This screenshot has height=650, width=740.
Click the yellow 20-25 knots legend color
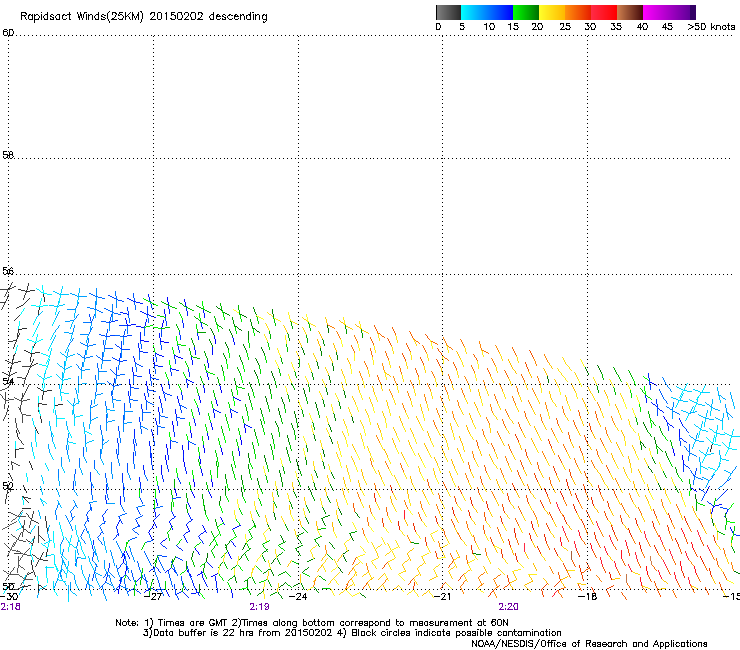(552, 12)
